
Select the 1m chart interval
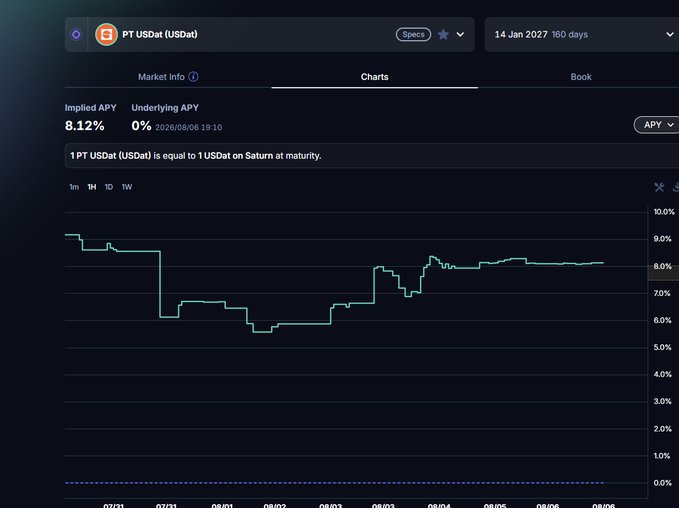click(74, 187)
